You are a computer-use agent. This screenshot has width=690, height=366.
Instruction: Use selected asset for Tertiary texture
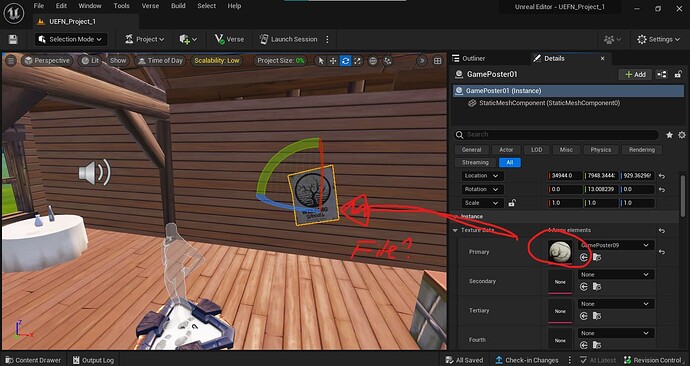click(584, 316)
